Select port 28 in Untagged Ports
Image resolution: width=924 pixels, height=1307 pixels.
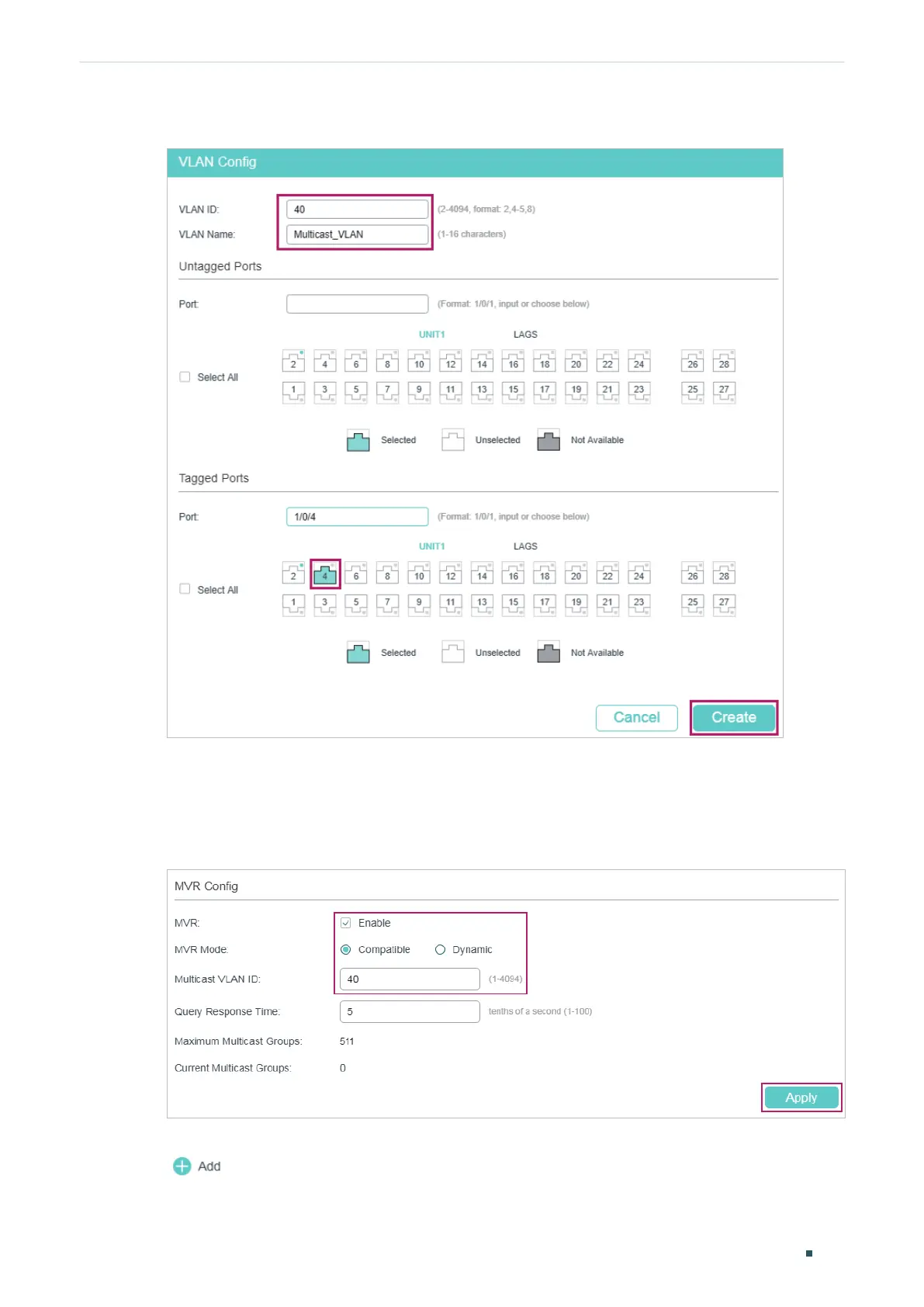click(724, 362)
